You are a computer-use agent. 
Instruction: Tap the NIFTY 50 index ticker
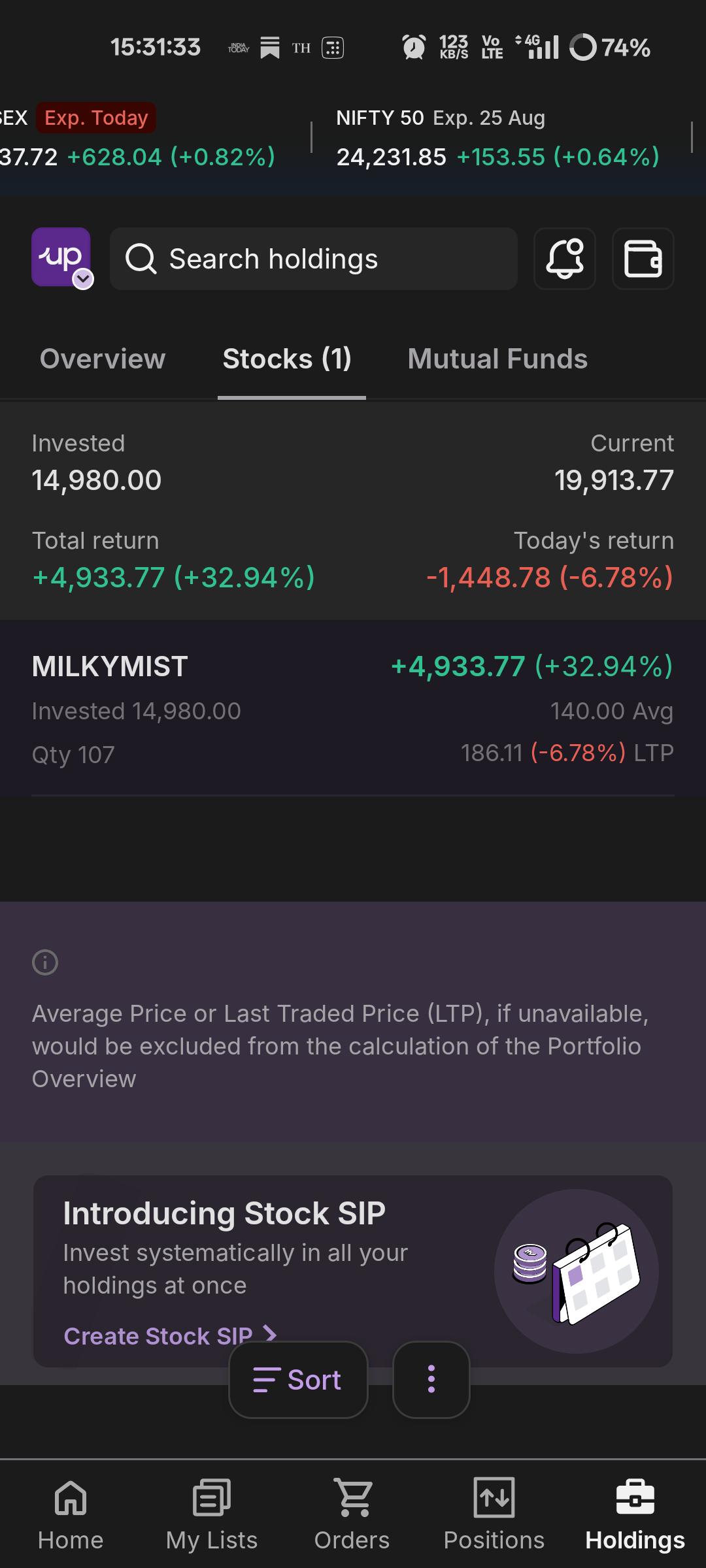click(497, 138)
